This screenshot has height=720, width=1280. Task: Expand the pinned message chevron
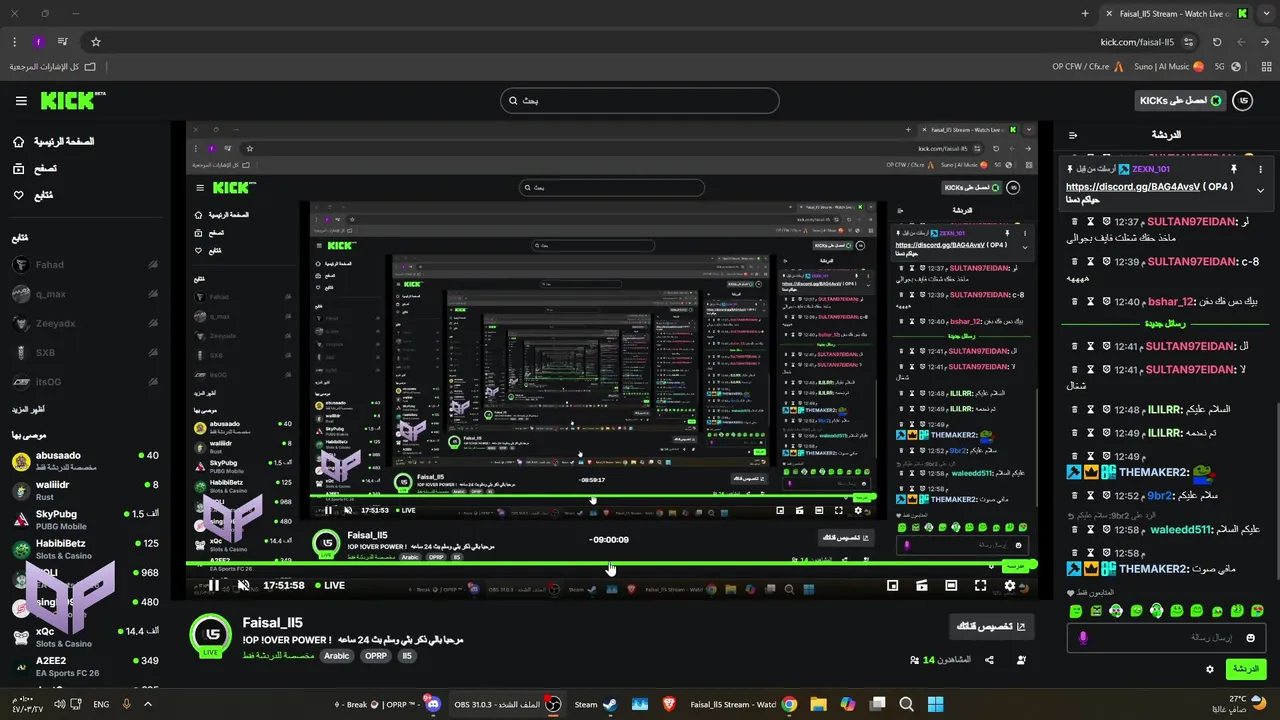[1260, 190]
